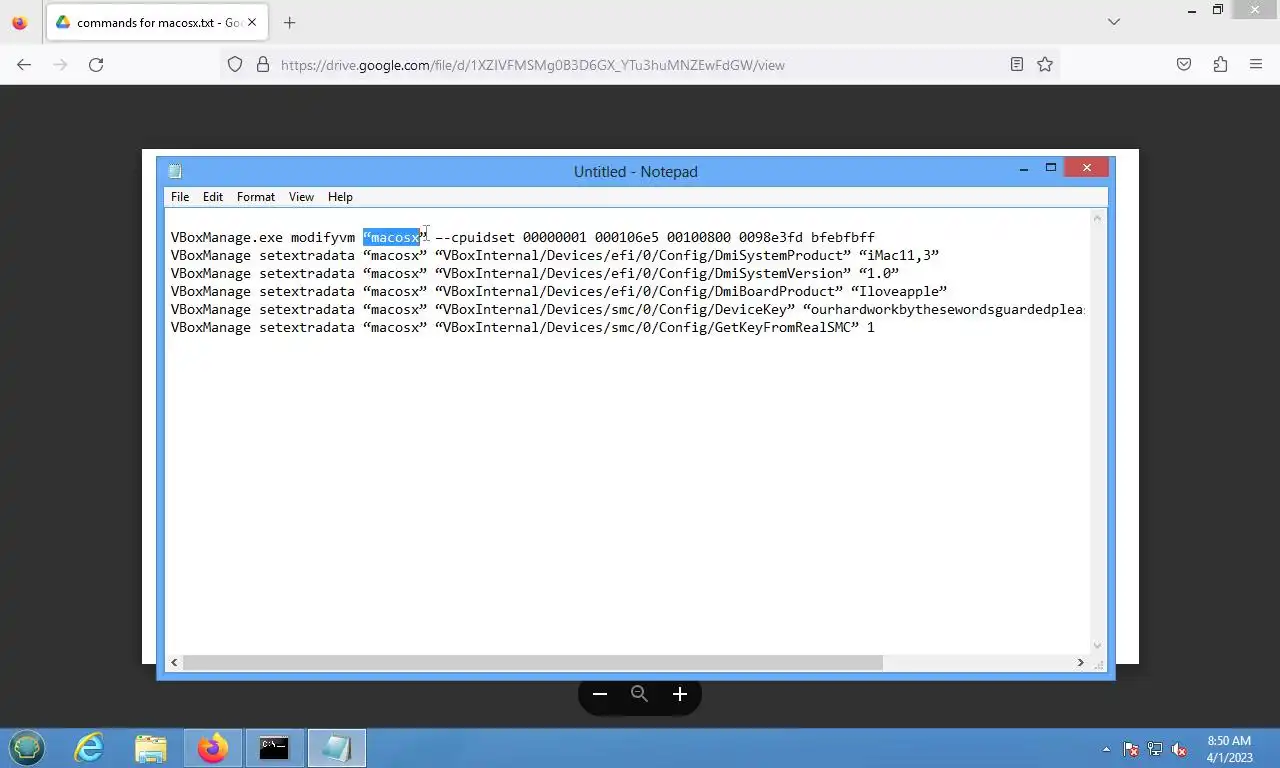This screenshot has width=1280, height=768.
Task: Open Notepad Edit menu
Action: 213,197
